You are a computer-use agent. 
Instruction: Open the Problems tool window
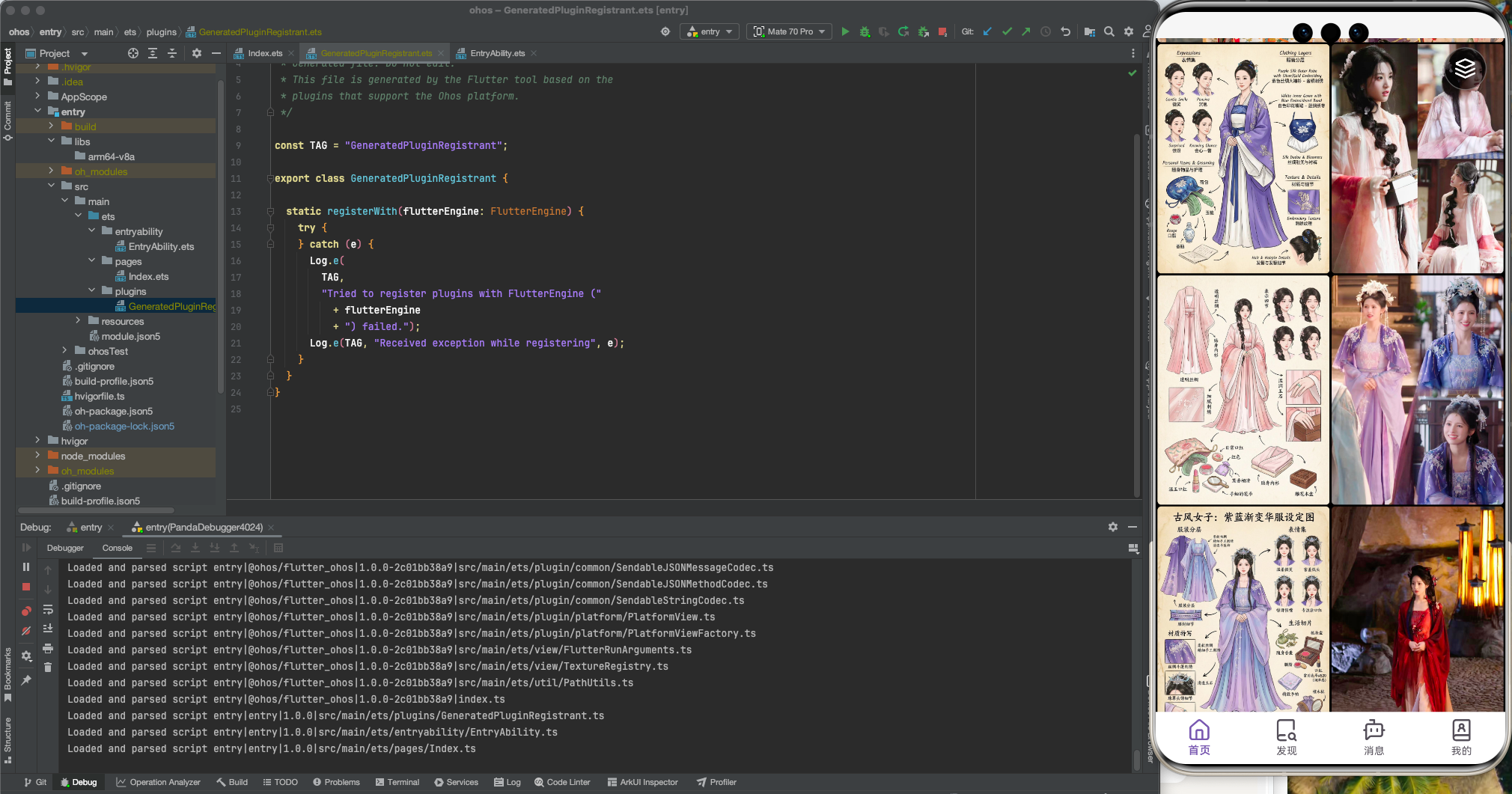[x=337, y=782]
